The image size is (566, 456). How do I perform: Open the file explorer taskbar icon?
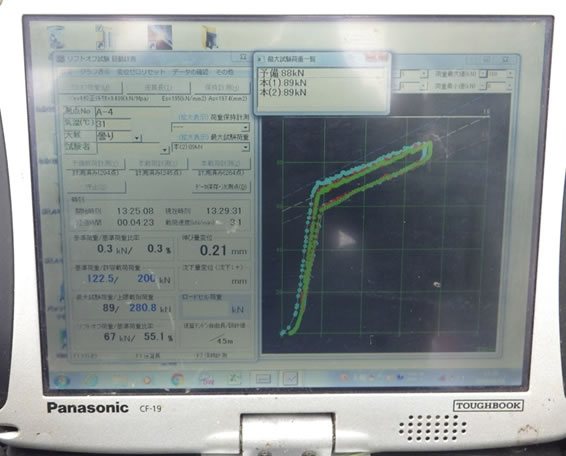pos(119,380)
